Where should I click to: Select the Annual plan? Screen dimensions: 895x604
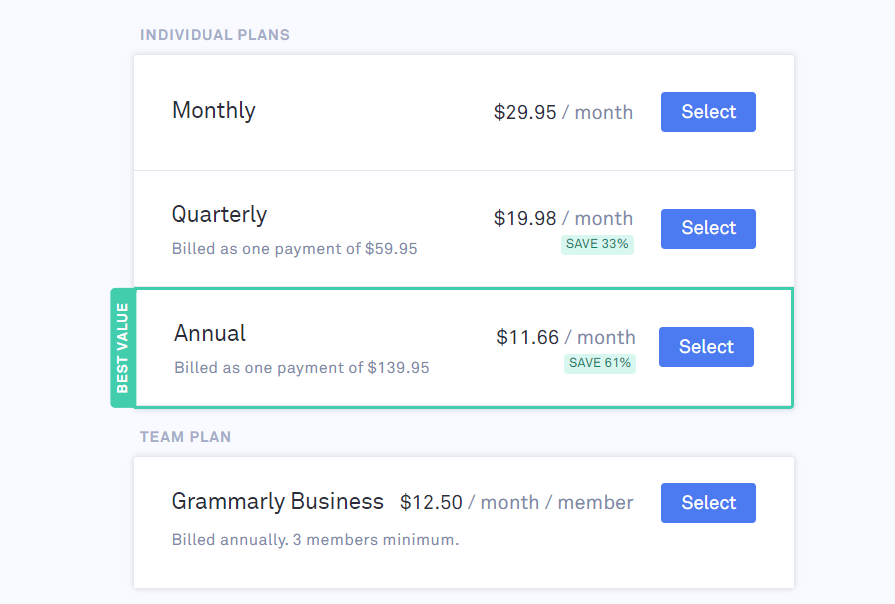pyautogui.click(x=706, y=347)
